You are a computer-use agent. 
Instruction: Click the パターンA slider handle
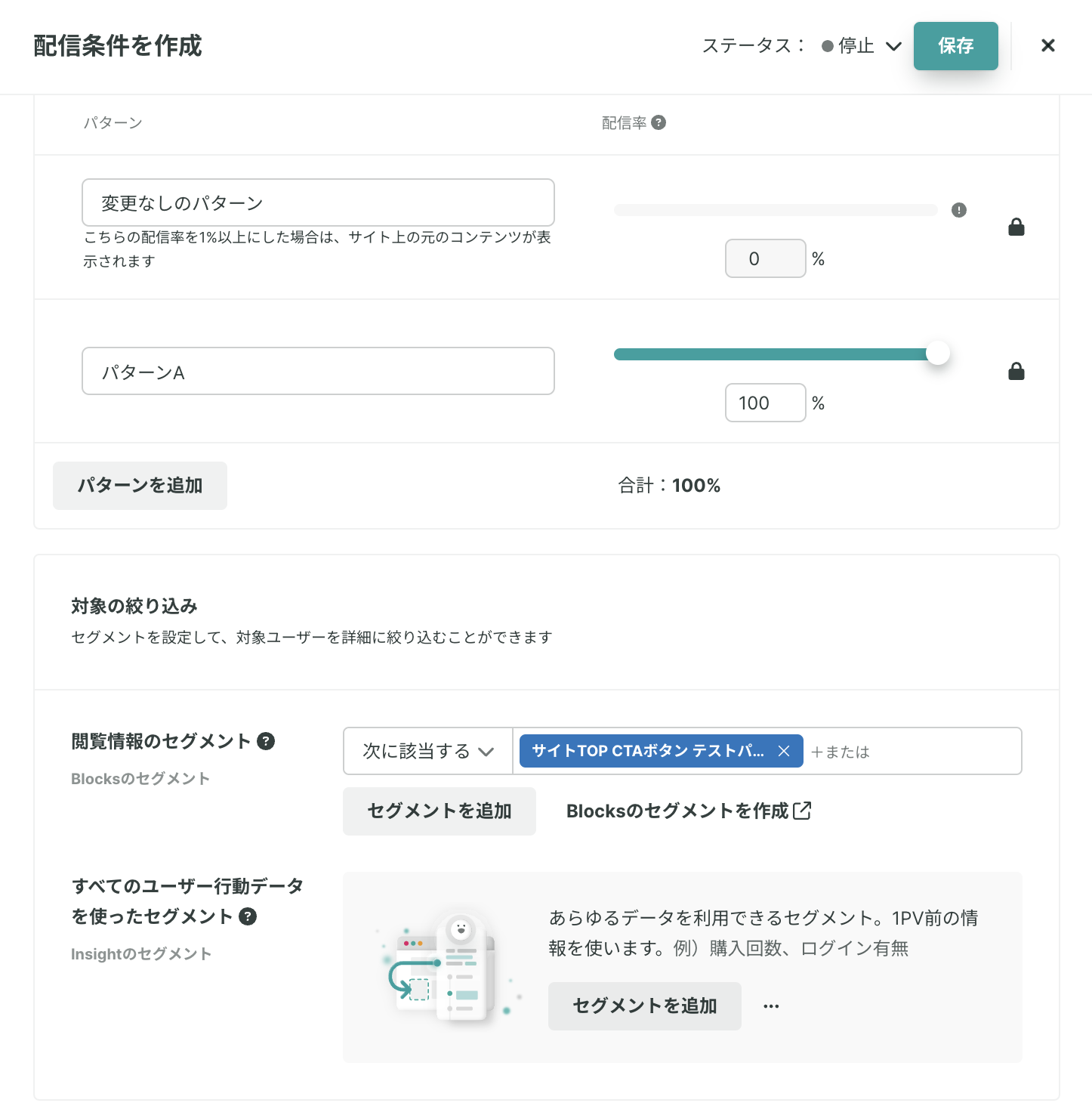(x=938, y=353)
